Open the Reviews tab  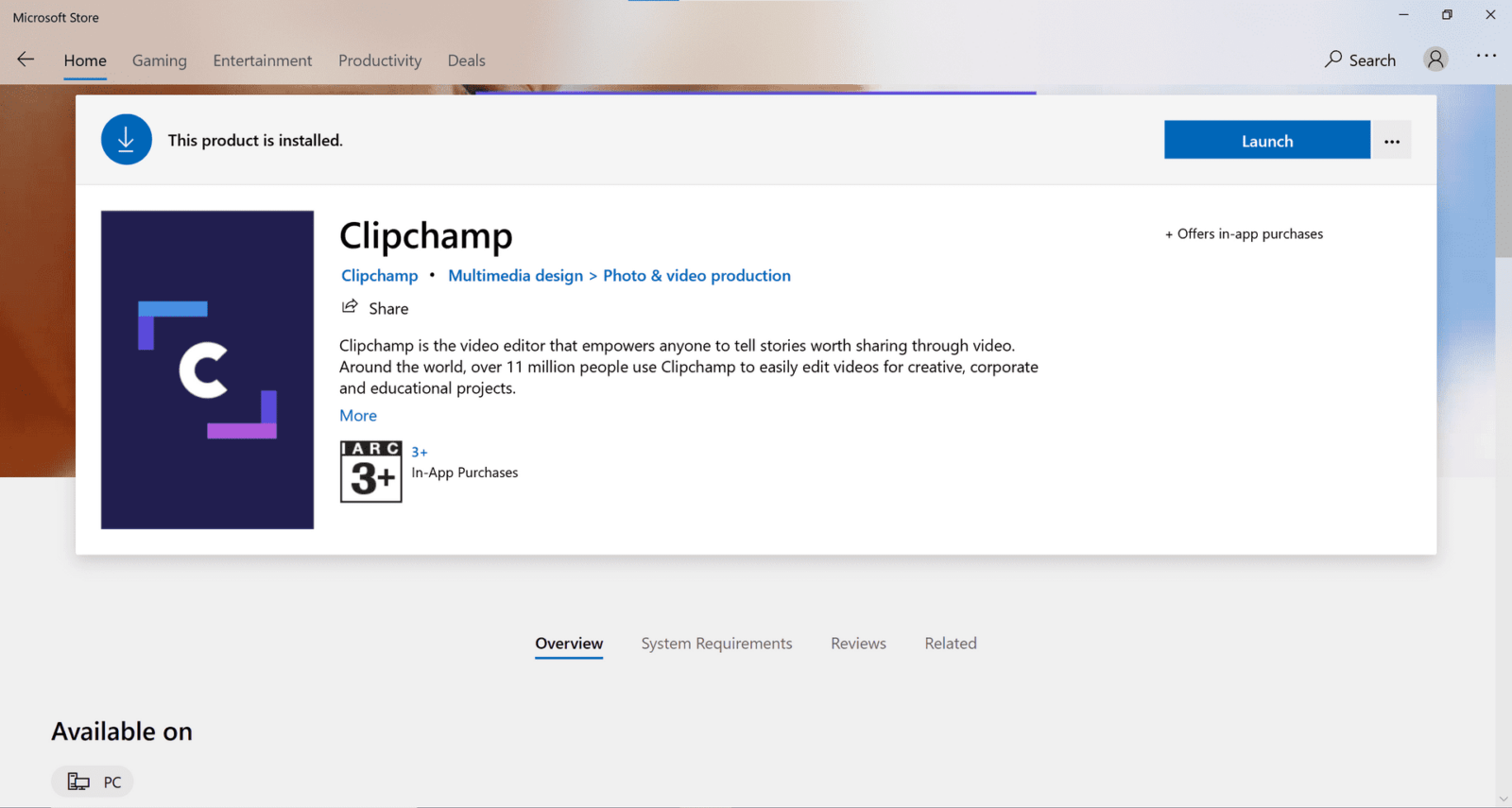pyautogui.click(x=859, y=644)
